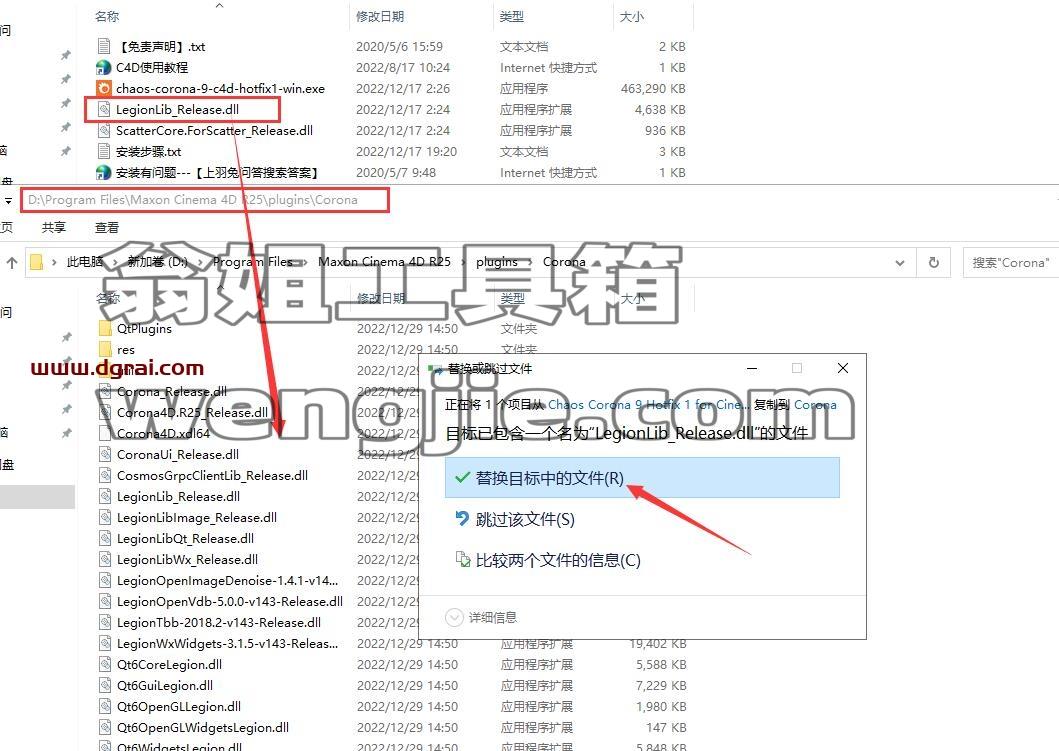Image resolution: width=1059 pixels, height=751 pixels.
Task: Follow the Corona destination link in dialog
Action: (x=815, y=405)
